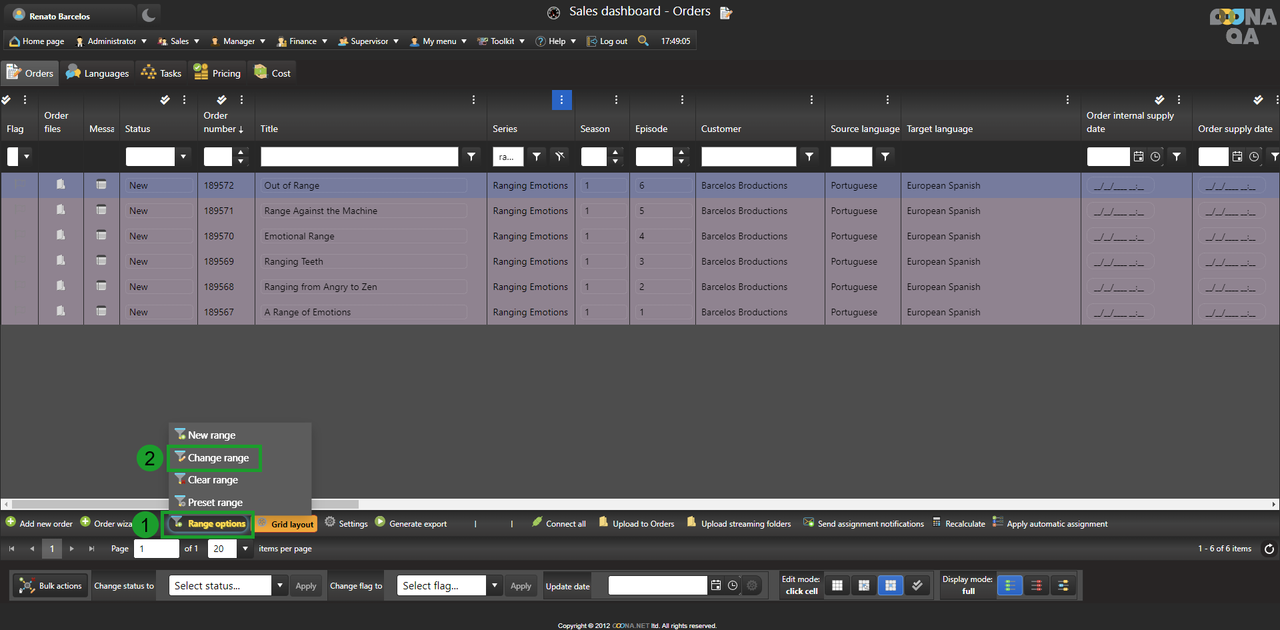Click the refresh icon beside items count
This screenshot has width=1280, height=630.
(x=1269, y=549)
